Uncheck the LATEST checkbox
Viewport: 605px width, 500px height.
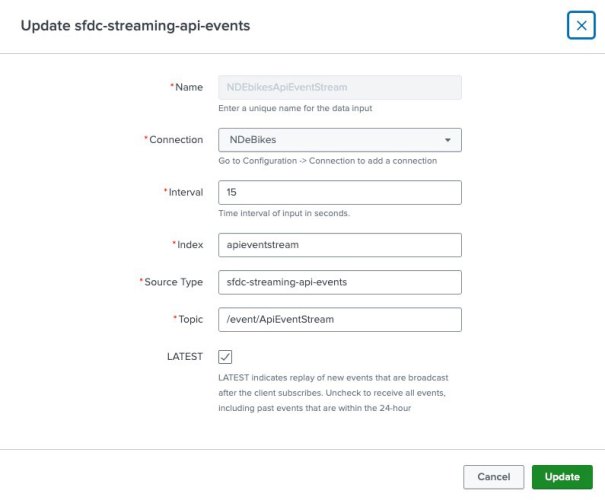[225, 357]
